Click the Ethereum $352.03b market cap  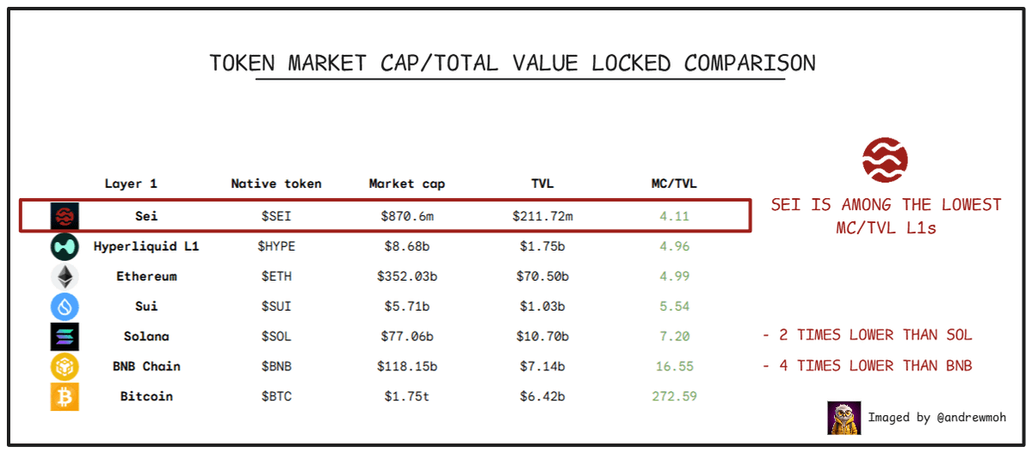(407, 276)
